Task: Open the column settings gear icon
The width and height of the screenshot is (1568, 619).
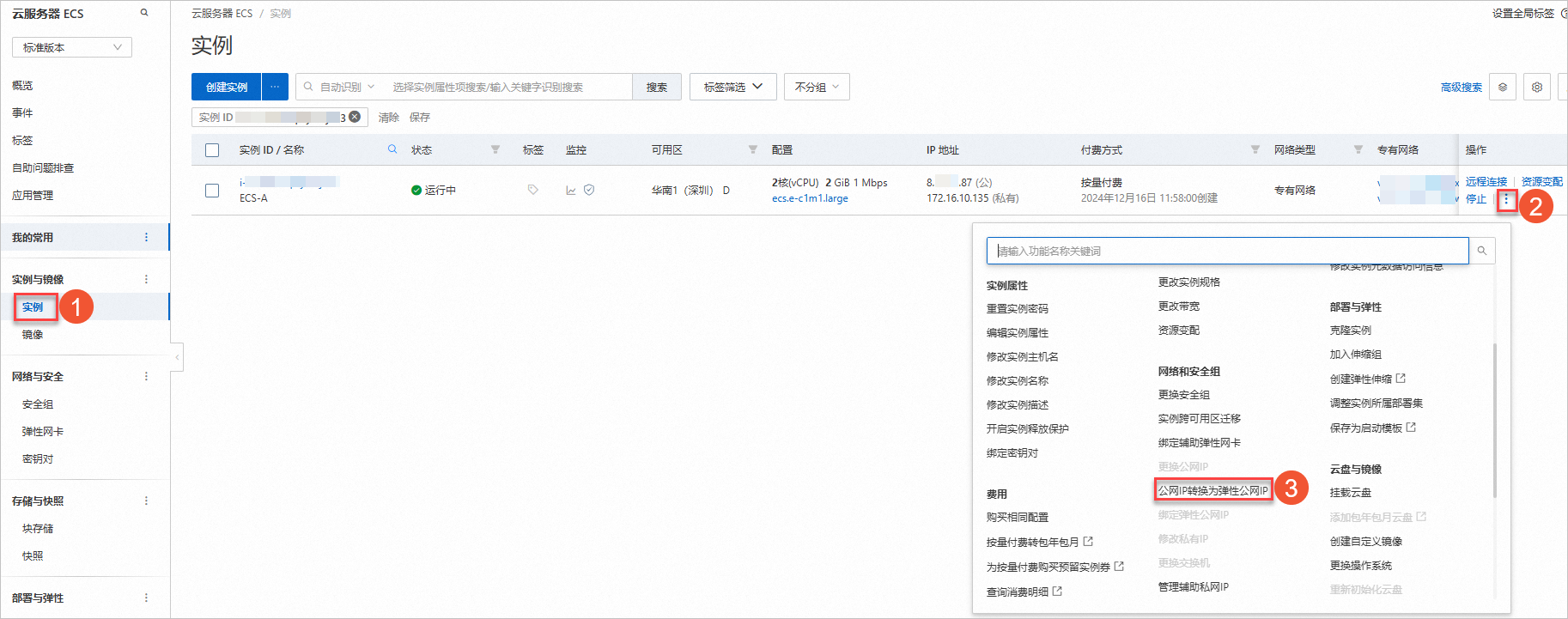Action: coord(1537,87)
